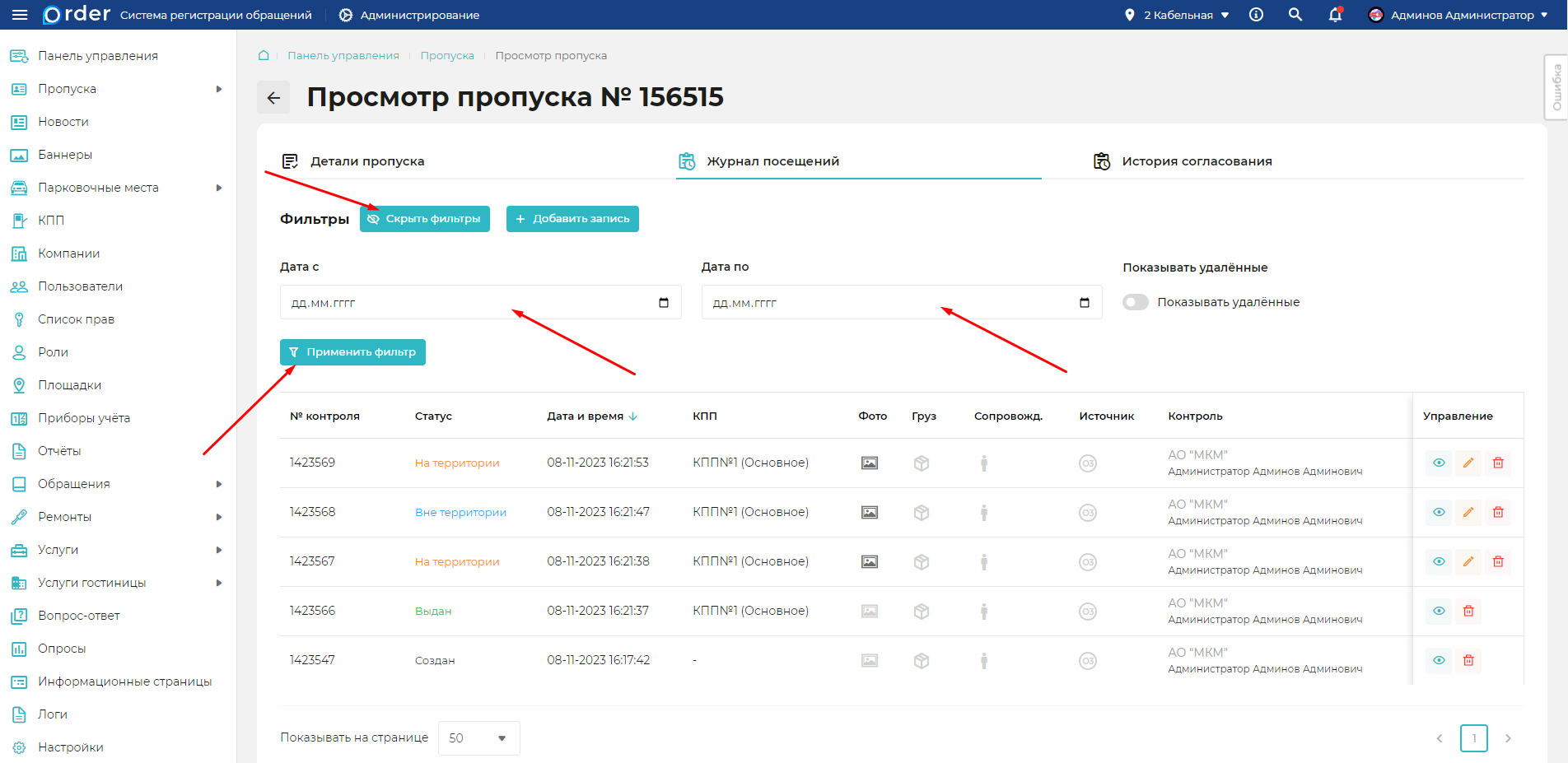The height and width of the screenshot is (763, 1568).
Task: Click the info circle icon in header
Action: tap(1256, 15)
